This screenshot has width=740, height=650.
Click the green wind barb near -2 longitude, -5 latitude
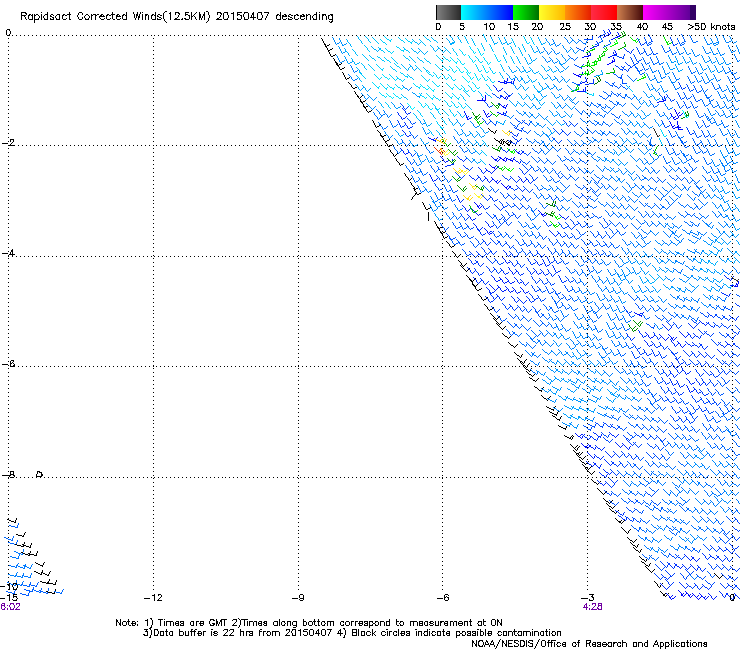[x=636, y=326]
